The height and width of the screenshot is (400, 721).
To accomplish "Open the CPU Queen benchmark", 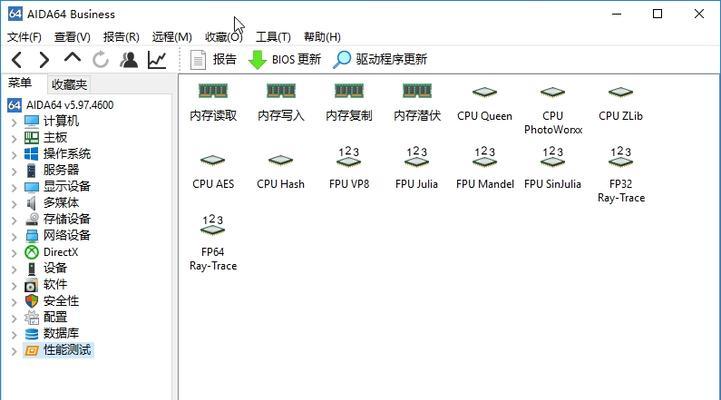I will click(485, 103).
